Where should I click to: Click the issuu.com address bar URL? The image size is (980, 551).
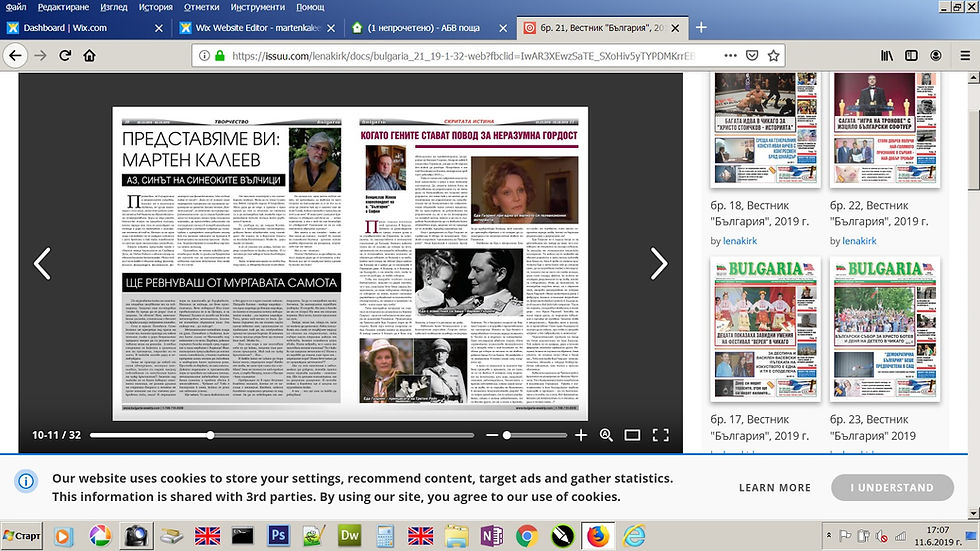[463, 56]
